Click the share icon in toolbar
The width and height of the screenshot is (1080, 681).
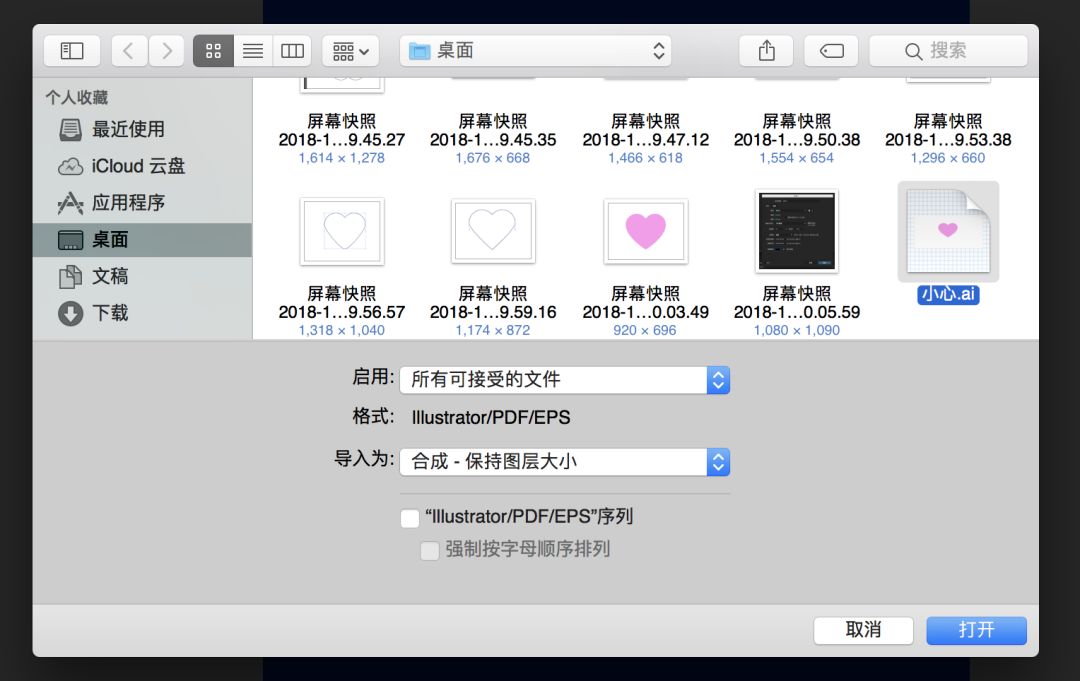pyautogui.click(x=767, y=51)
